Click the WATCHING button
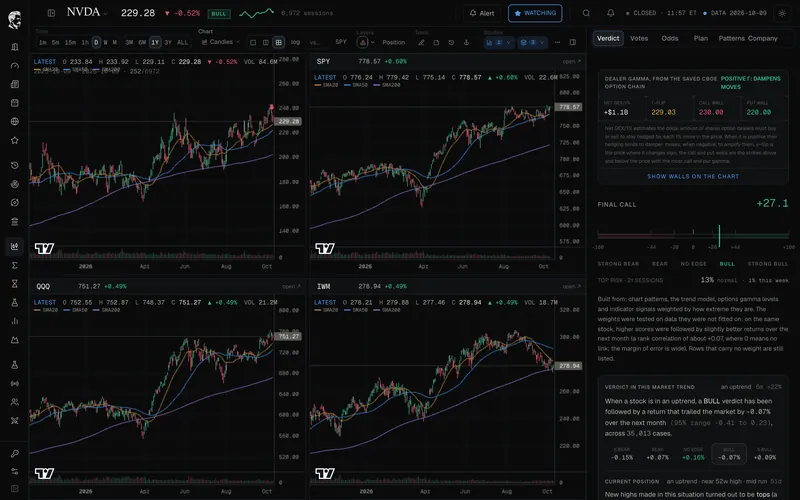This screenshot has height=500, width=800. pos(535,13)
